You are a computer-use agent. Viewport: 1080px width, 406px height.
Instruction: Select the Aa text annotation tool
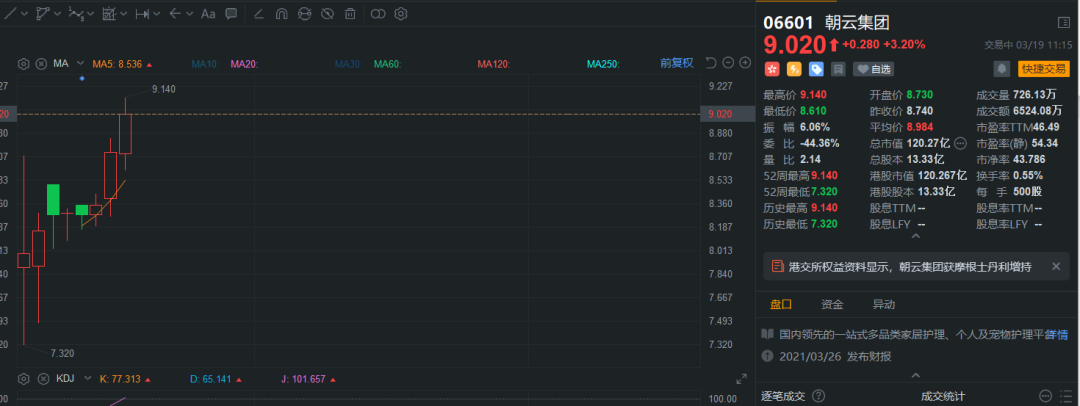pos(208,13)
